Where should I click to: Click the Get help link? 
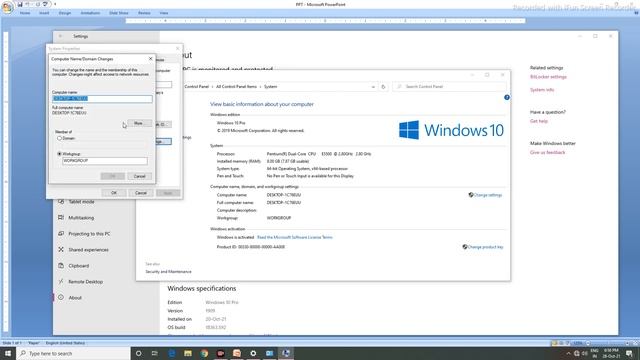pyautogui.click(x=539, y=121)
